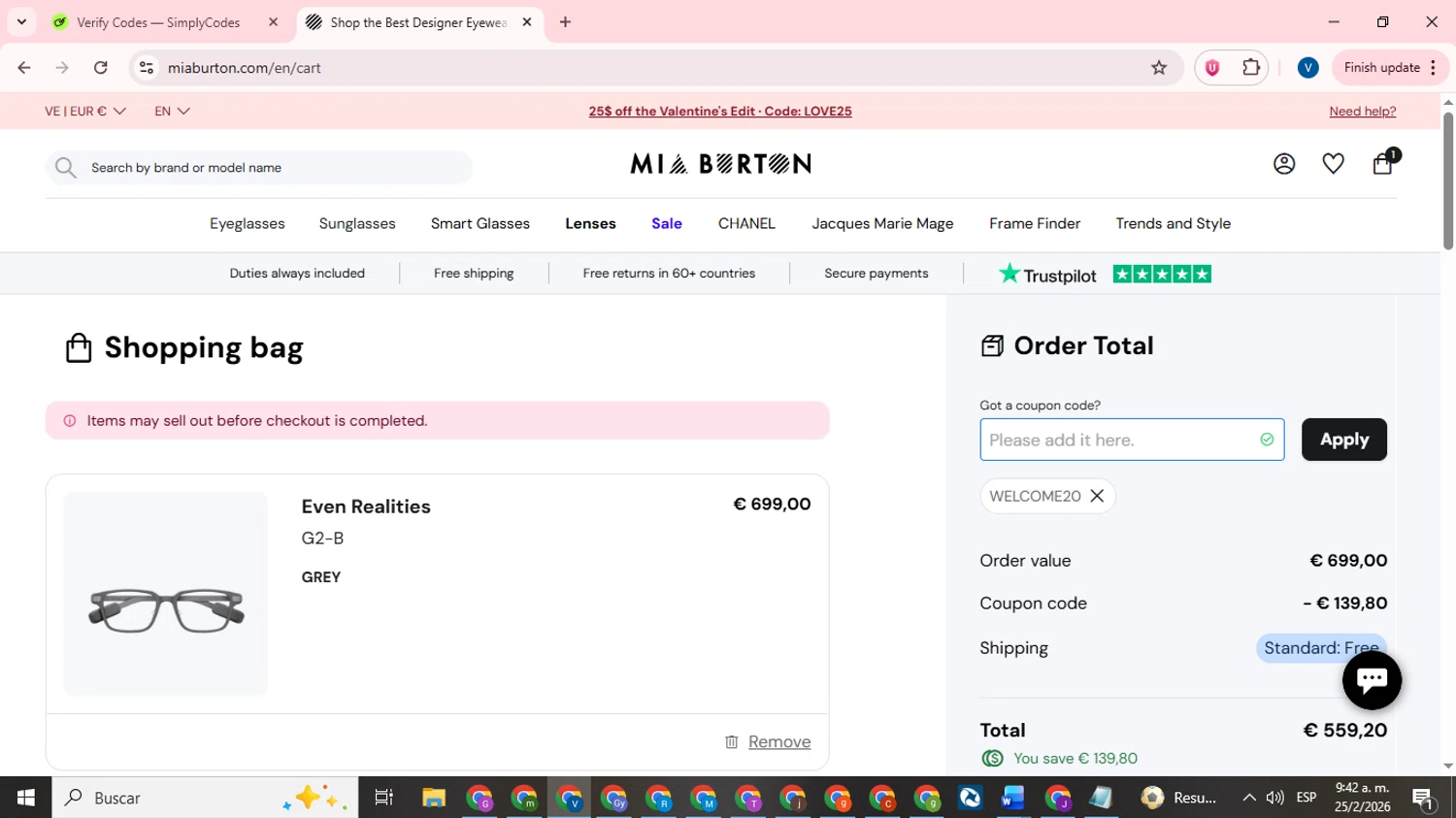Screen dimensions: 1456x818
Task: Open Trends and Style menu item
Action: pyautogui.click(x=1173, y=224)
